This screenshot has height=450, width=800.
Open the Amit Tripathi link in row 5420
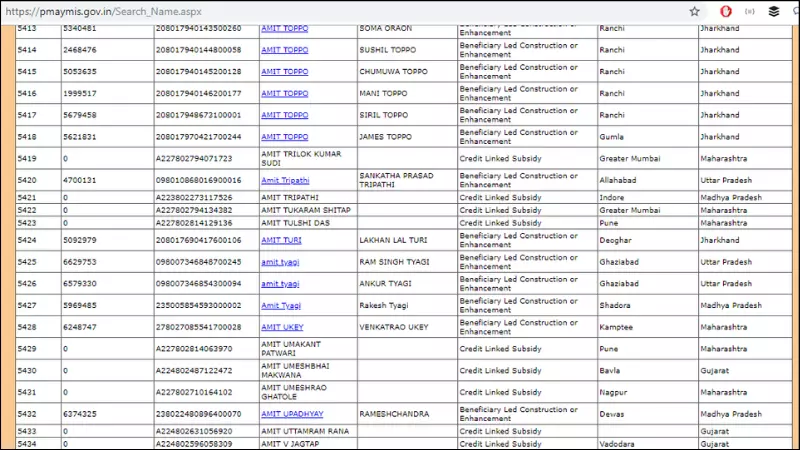(285, 180)
